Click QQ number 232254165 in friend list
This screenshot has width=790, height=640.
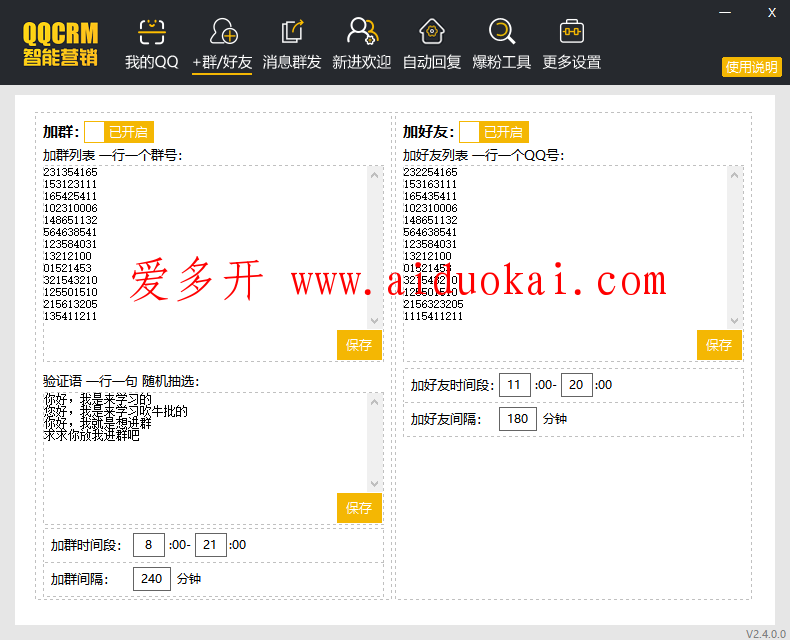point(430,172)
